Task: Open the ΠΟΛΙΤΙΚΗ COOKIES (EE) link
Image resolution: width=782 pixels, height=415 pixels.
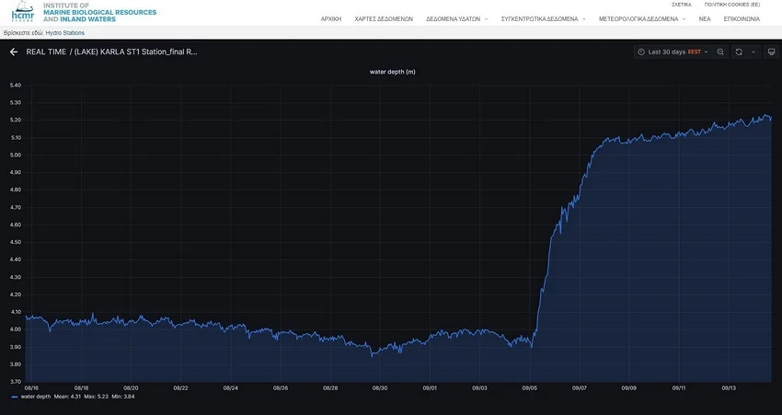Action: point(732,5)
